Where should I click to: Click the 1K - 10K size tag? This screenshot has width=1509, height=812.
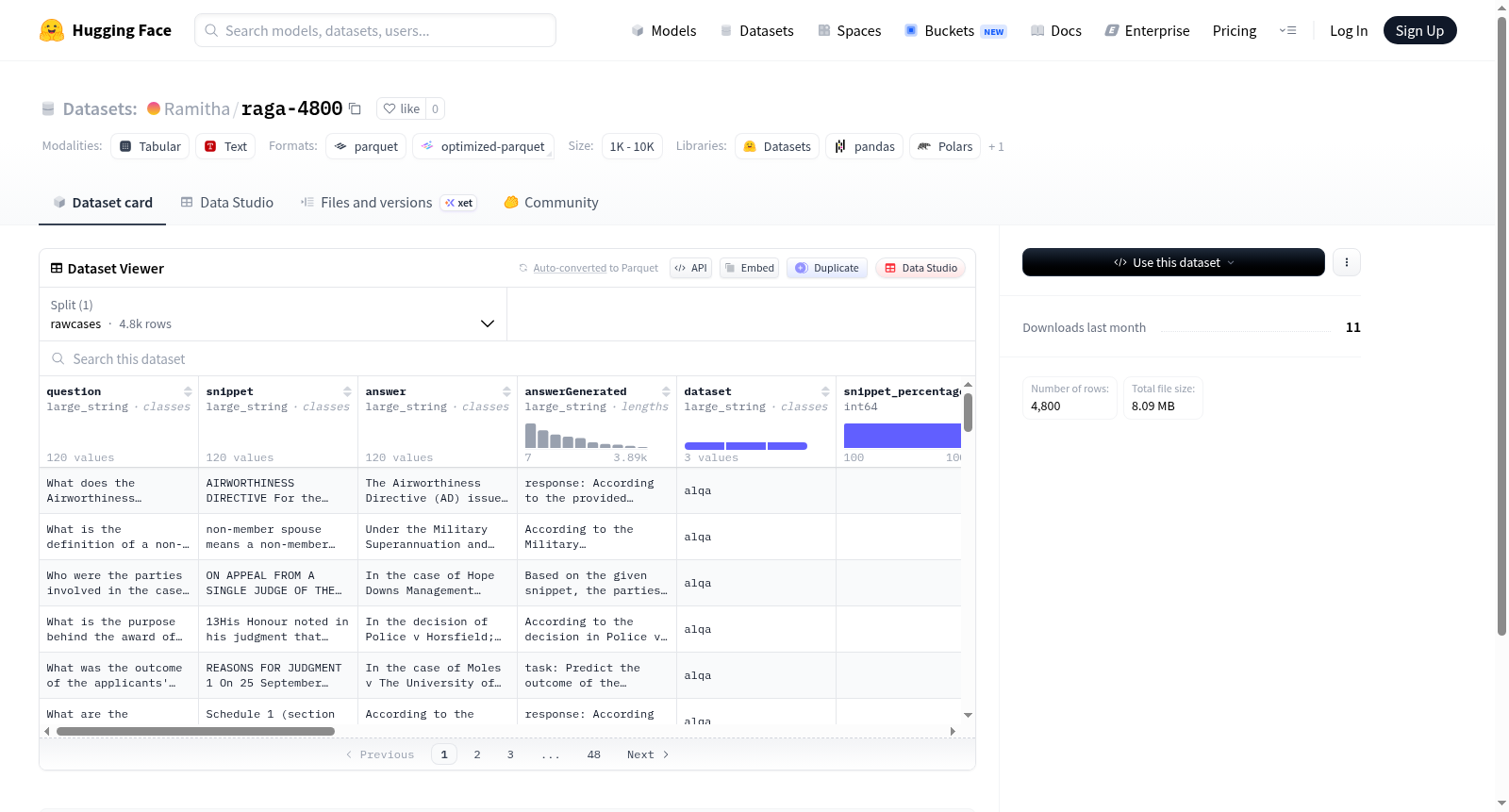[x=632, y=146]
